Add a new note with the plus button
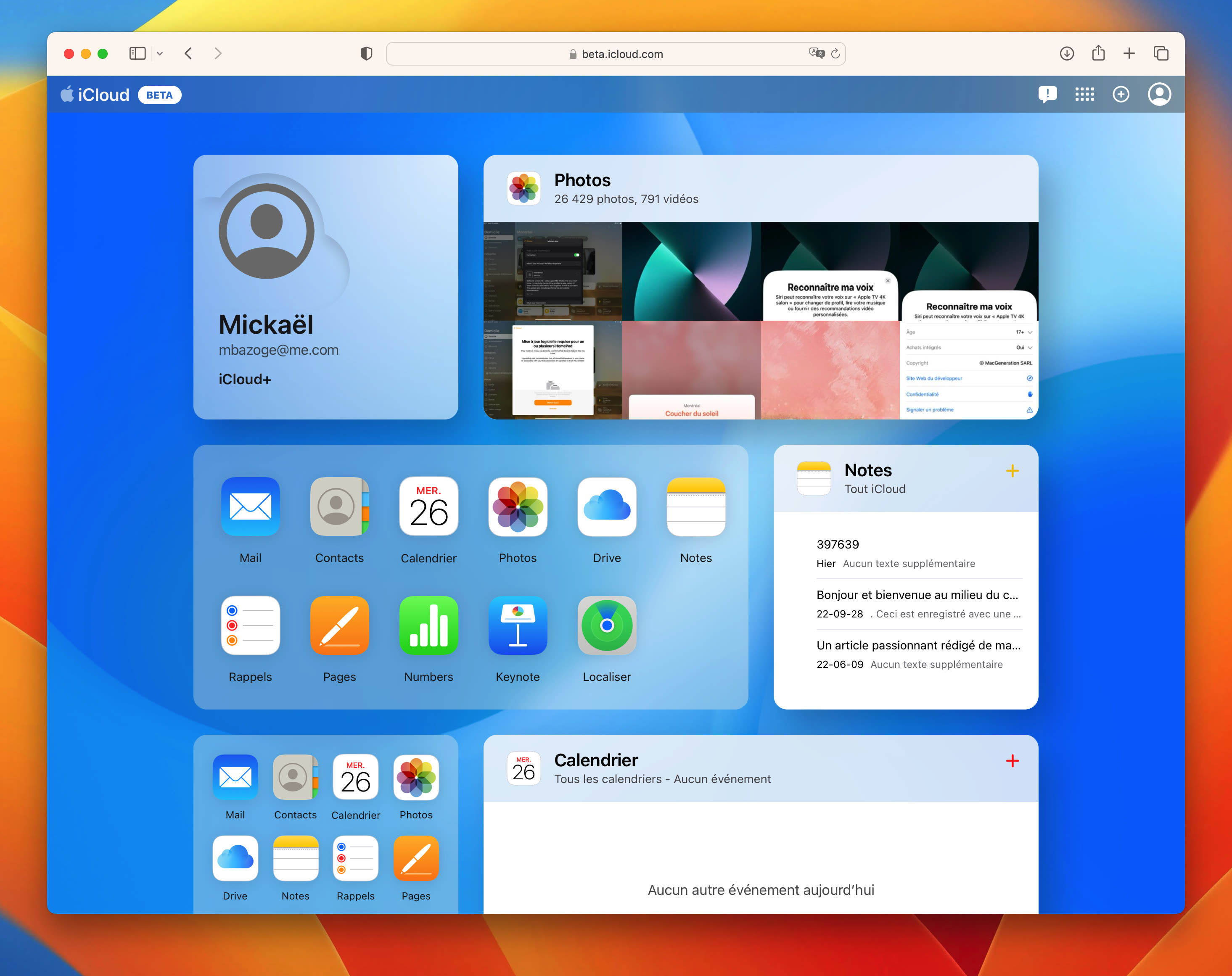The width and height of the screenshot is (1232, 976). pyautogui.click(x=1012, y=471)
